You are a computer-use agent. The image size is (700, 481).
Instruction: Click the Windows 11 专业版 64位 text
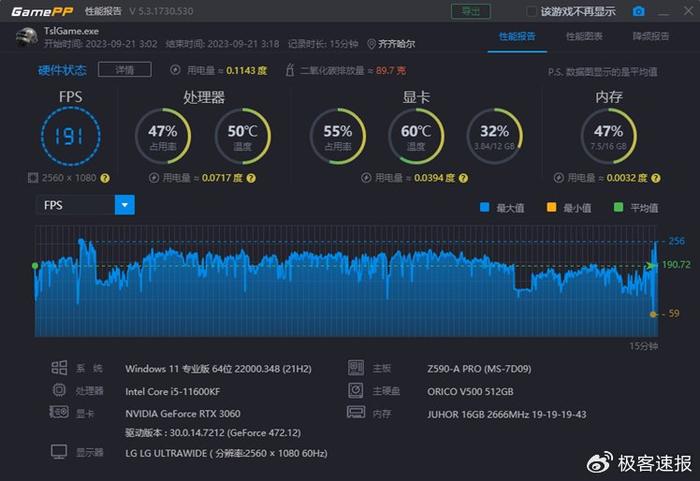(218, 369)
